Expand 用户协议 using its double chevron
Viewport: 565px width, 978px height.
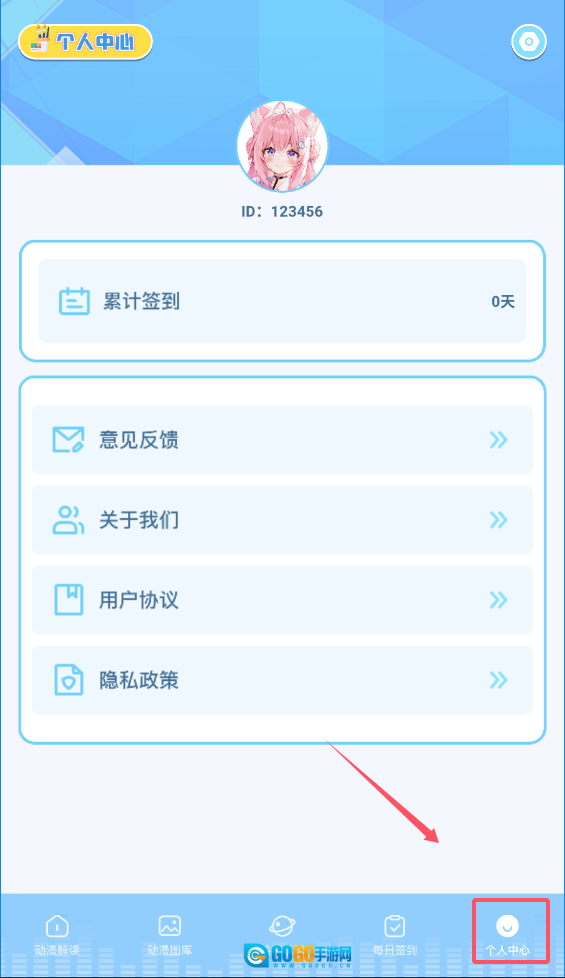click(498, 600)
